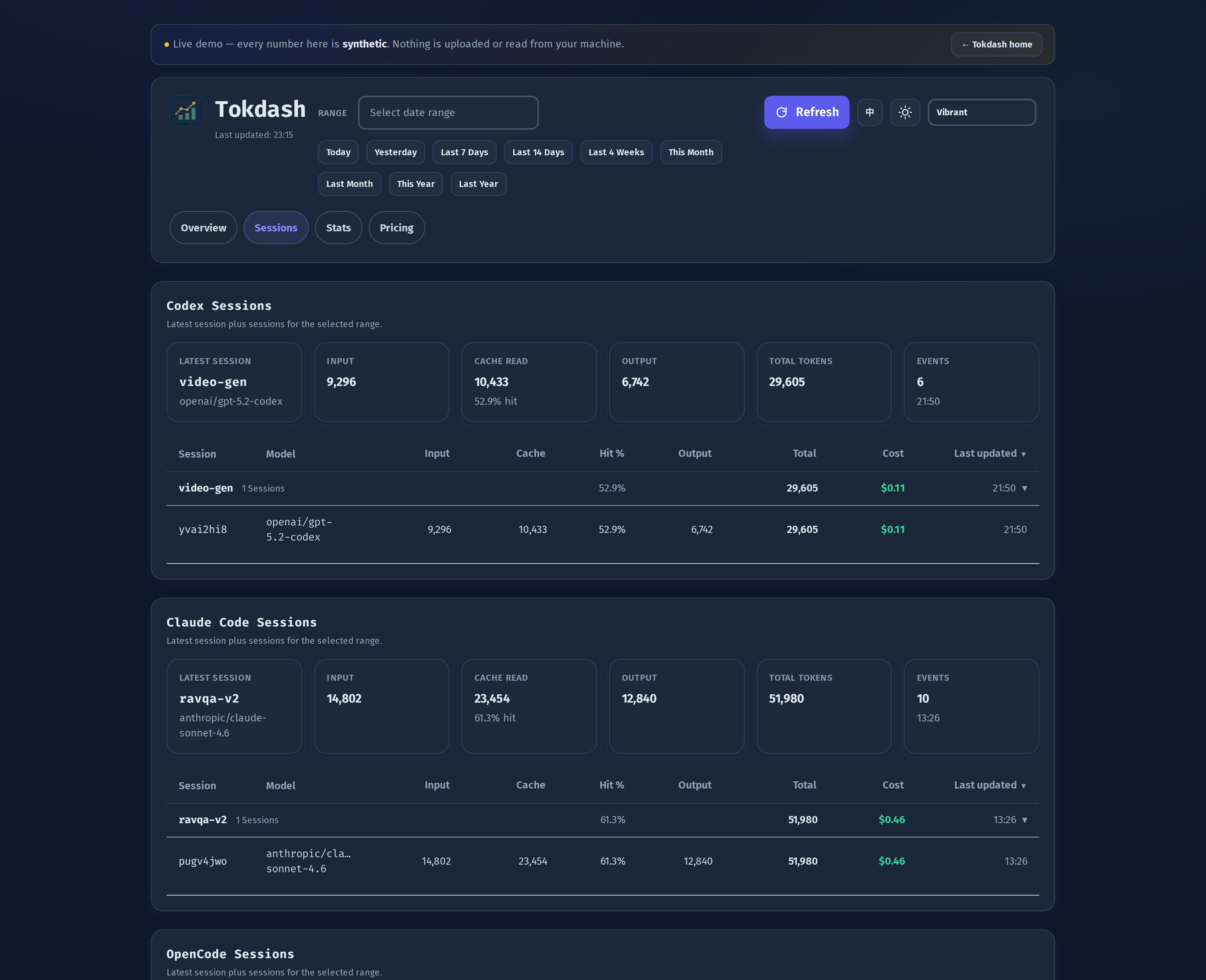Pick the Last Month preset
This screenshot has width=1206, height=980.
(x=349, y=184)
